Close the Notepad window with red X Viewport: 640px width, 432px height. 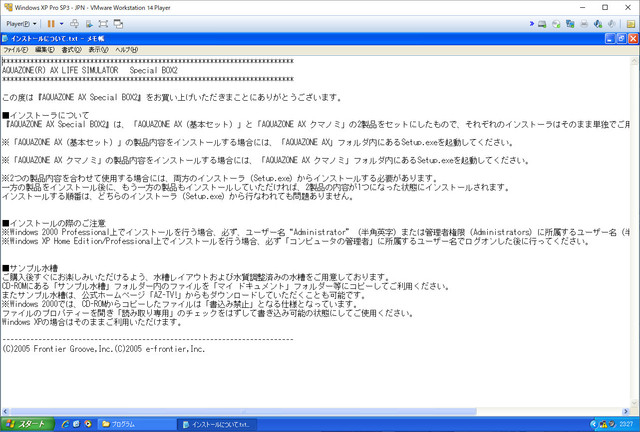coord(633,39)
